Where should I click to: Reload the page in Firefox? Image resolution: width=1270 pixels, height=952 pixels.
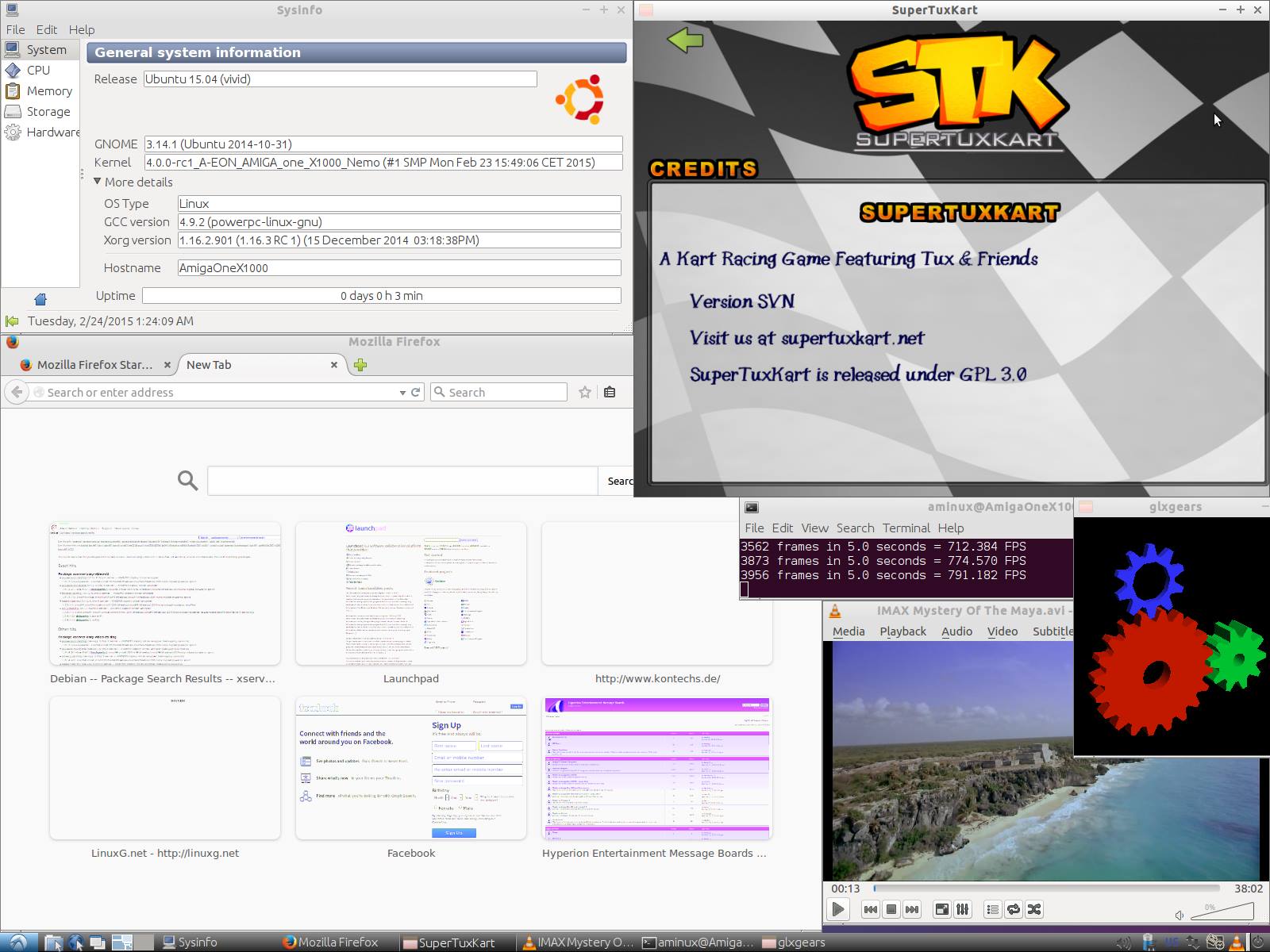415,392
